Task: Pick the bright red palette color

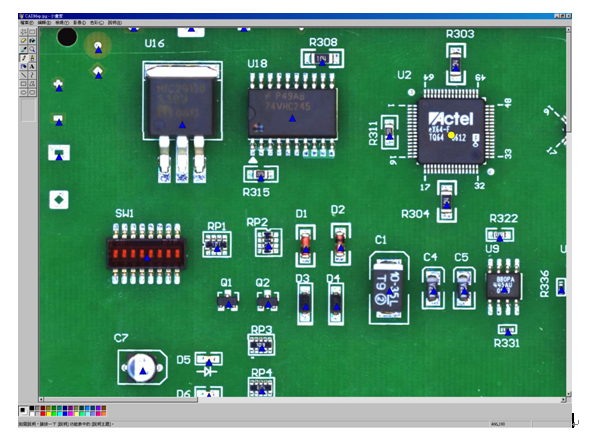Action: [43, 414]
